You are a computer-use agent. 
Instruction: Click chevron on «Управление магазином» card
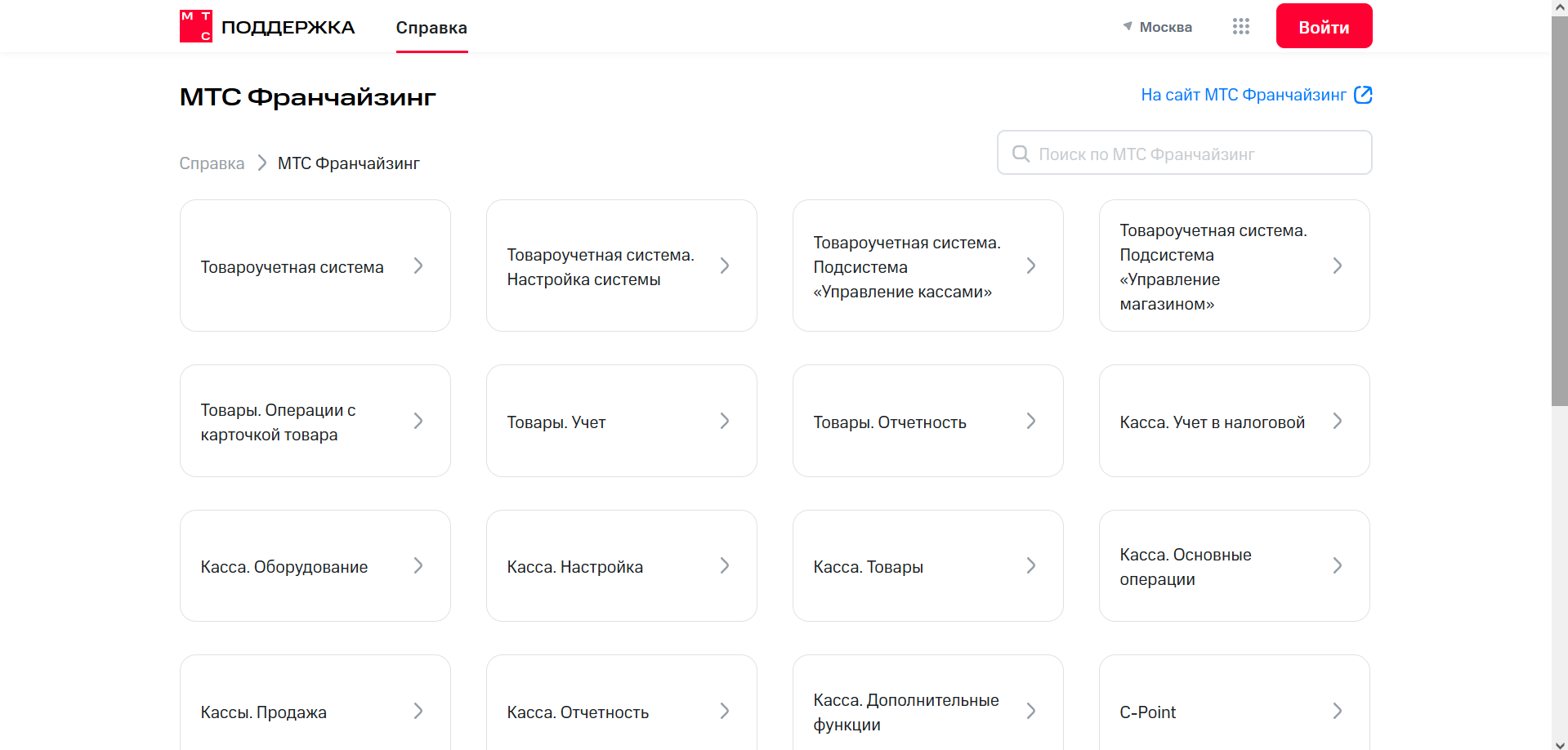click(x=1338, y=266)
